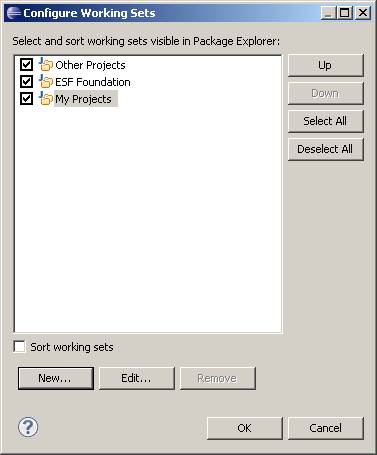Select the ESF Foundation list entry
Screen dimensions: 377x455
[x=93, y=82]
